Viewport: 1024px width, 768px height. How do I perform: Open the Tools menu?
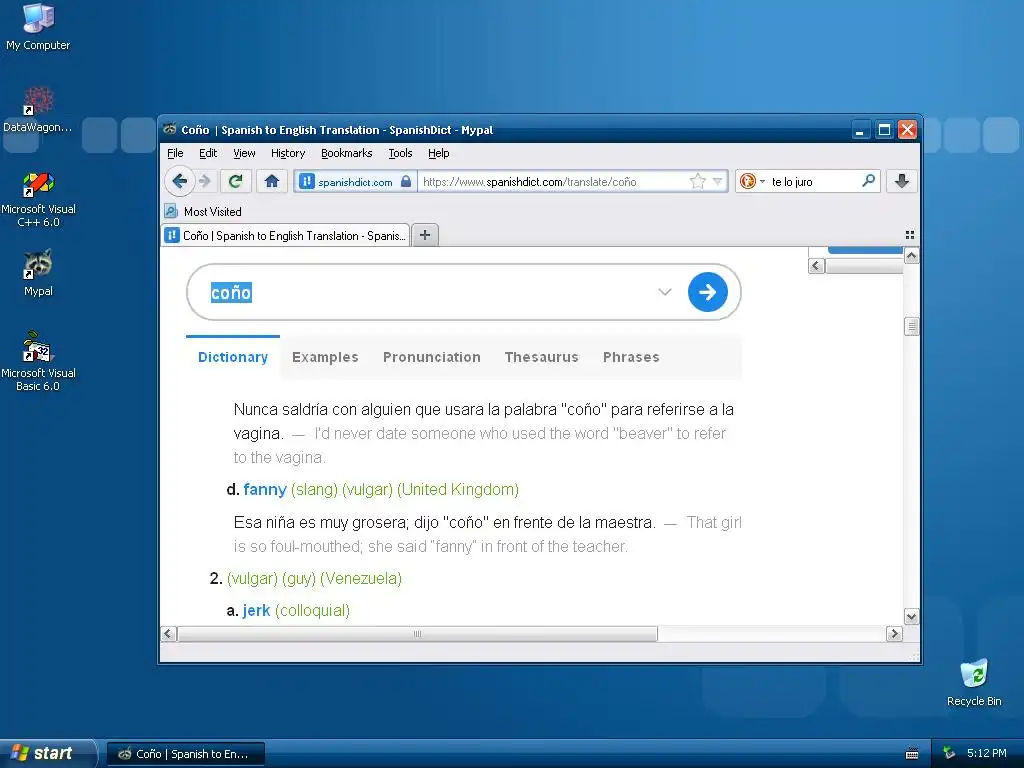pos(400,153)
